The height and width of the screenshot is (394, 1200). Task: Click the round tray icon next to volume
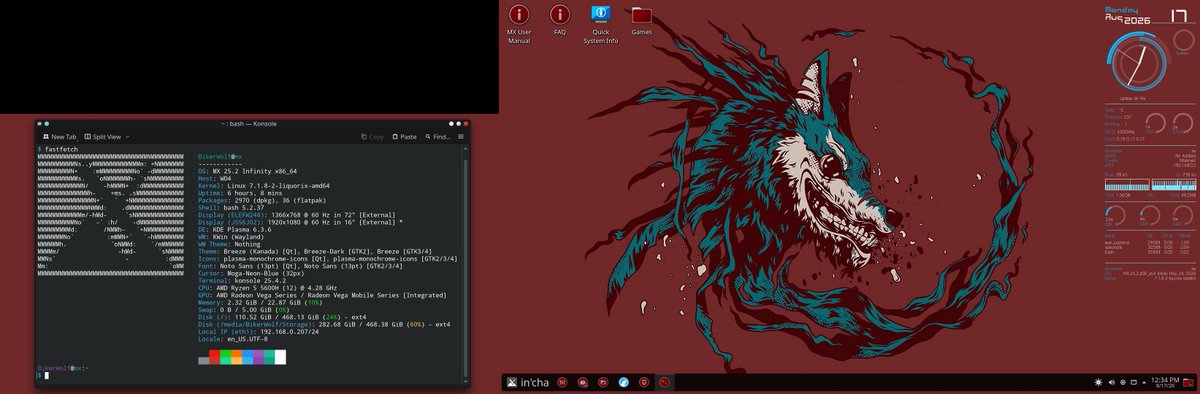click(x=1123, y=382)
